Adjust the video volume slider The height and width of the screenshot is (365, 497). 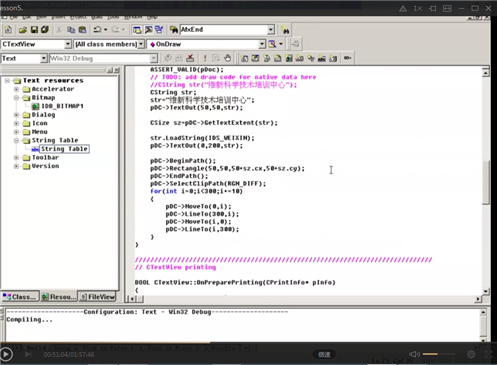point(439,354)
